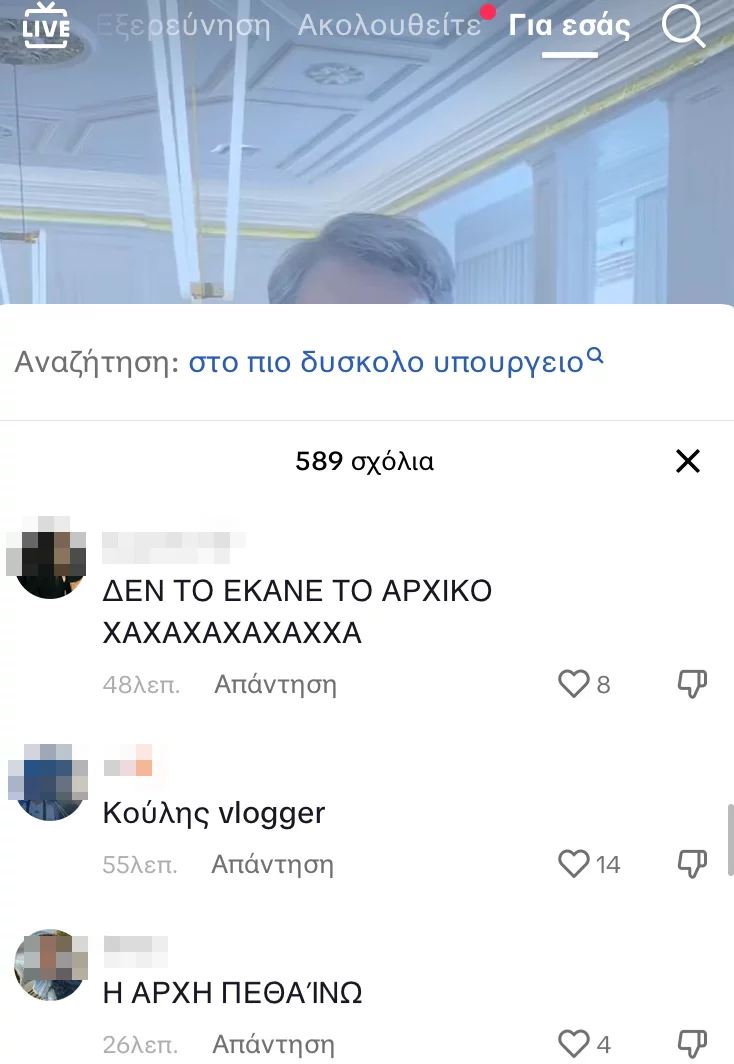Switch to the Ακολουθείτε tab

coord(389,26)
